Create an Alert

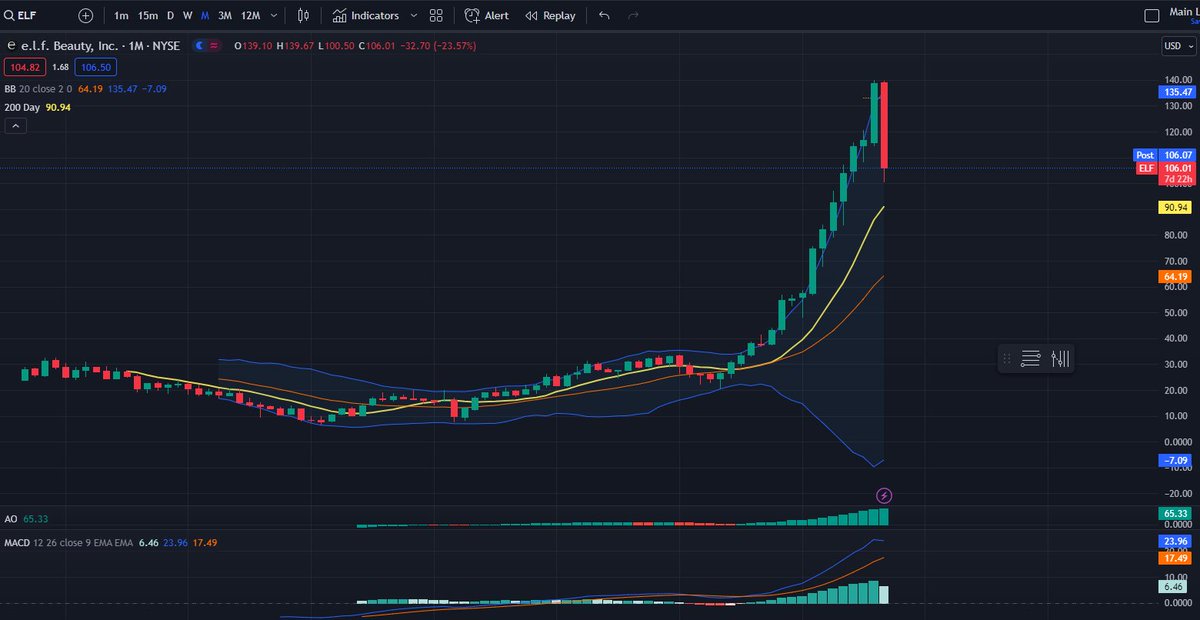(487, 15)
